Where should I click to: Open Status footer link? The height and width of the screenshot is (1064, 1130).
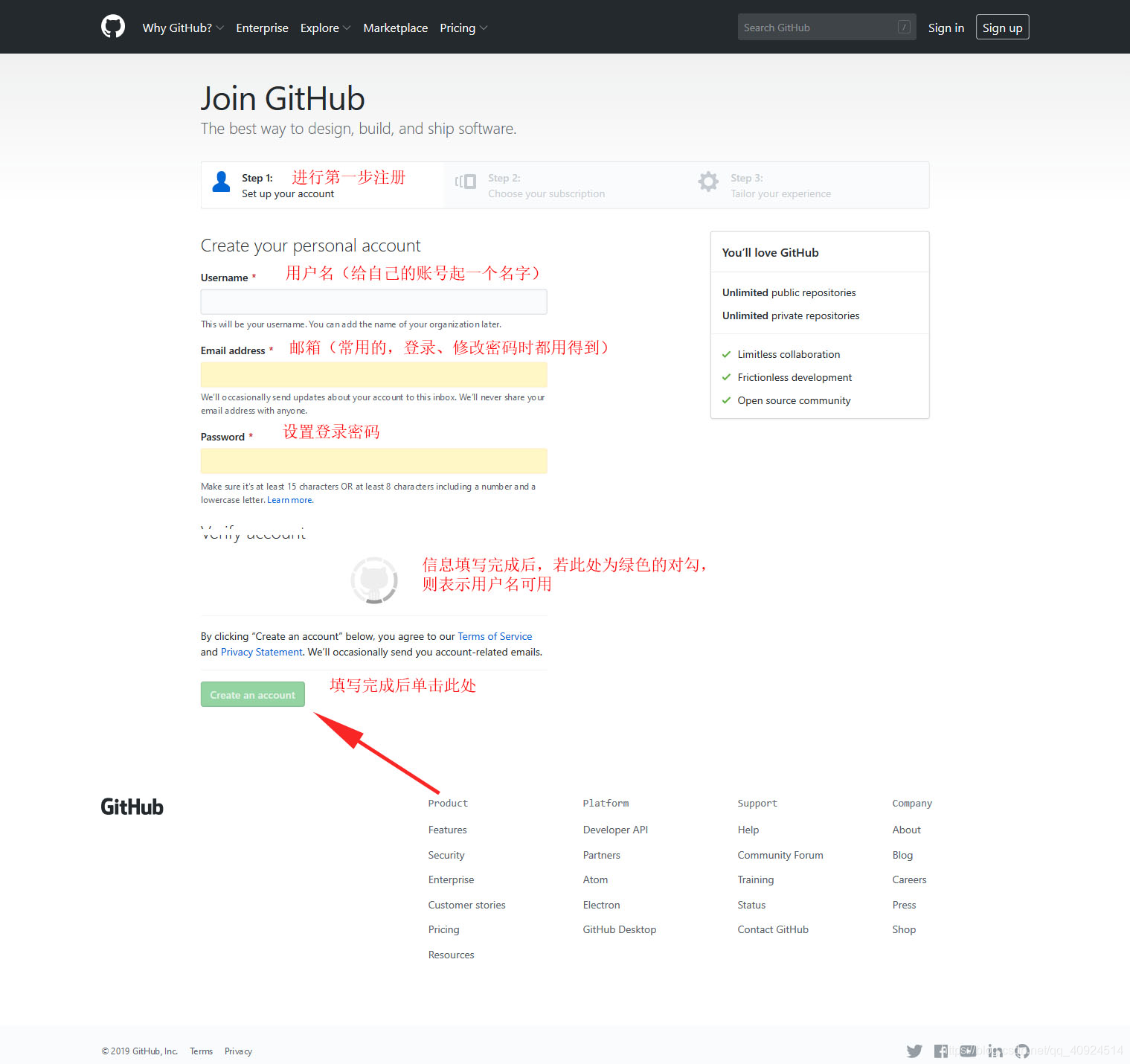751,905
